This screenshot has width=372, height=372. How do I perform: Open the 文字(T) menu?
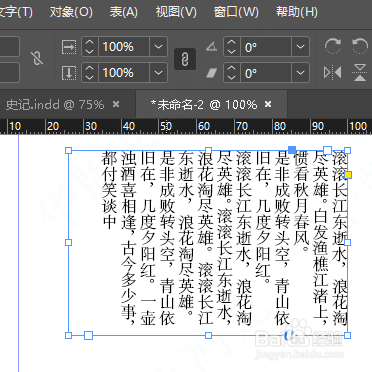(16, 12)
